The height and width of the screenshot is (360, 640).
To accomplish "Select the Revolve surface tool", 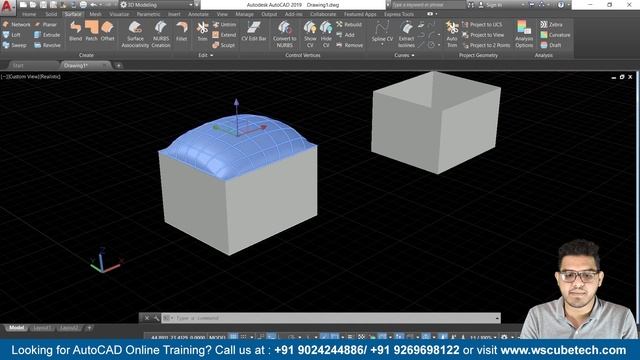I will coord(48,45).
